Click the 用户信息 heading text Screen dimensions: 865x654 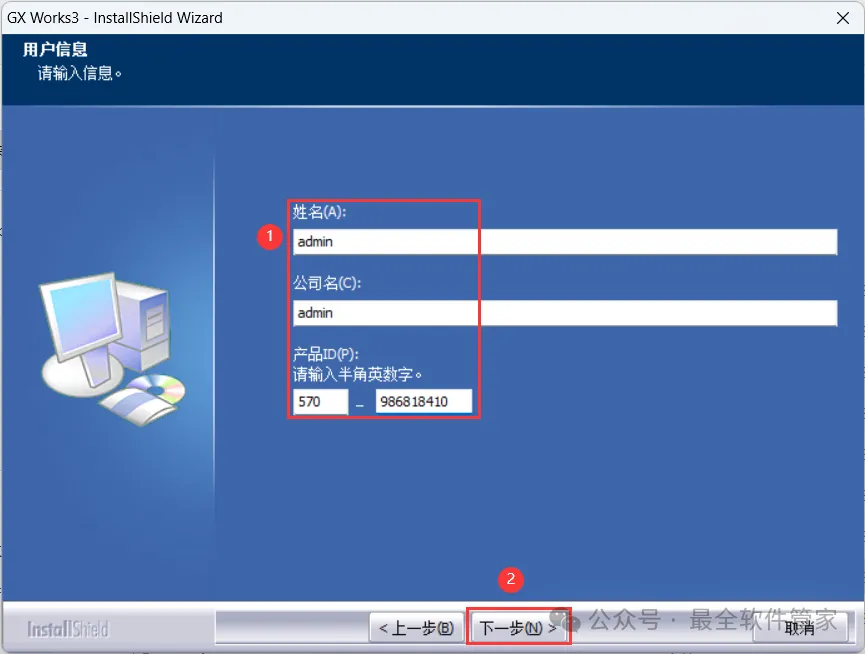tap(55, 50)
